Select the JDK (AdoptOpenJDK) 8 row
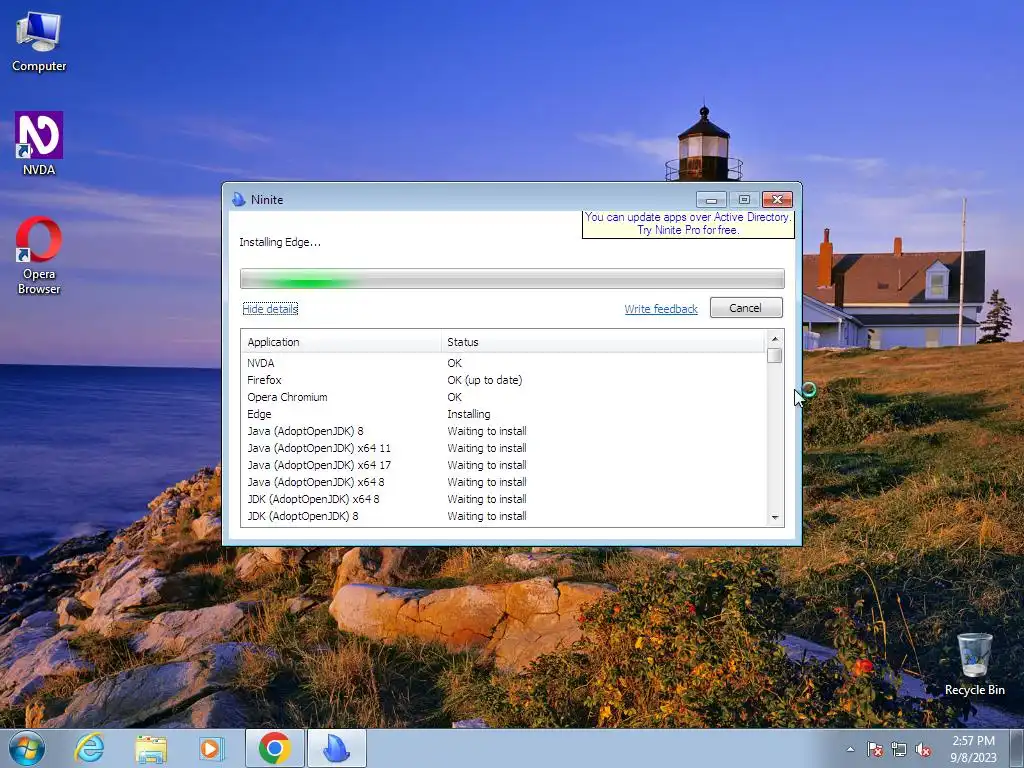This screenshot has width=1024, height=768. click(x=503, y=515)
